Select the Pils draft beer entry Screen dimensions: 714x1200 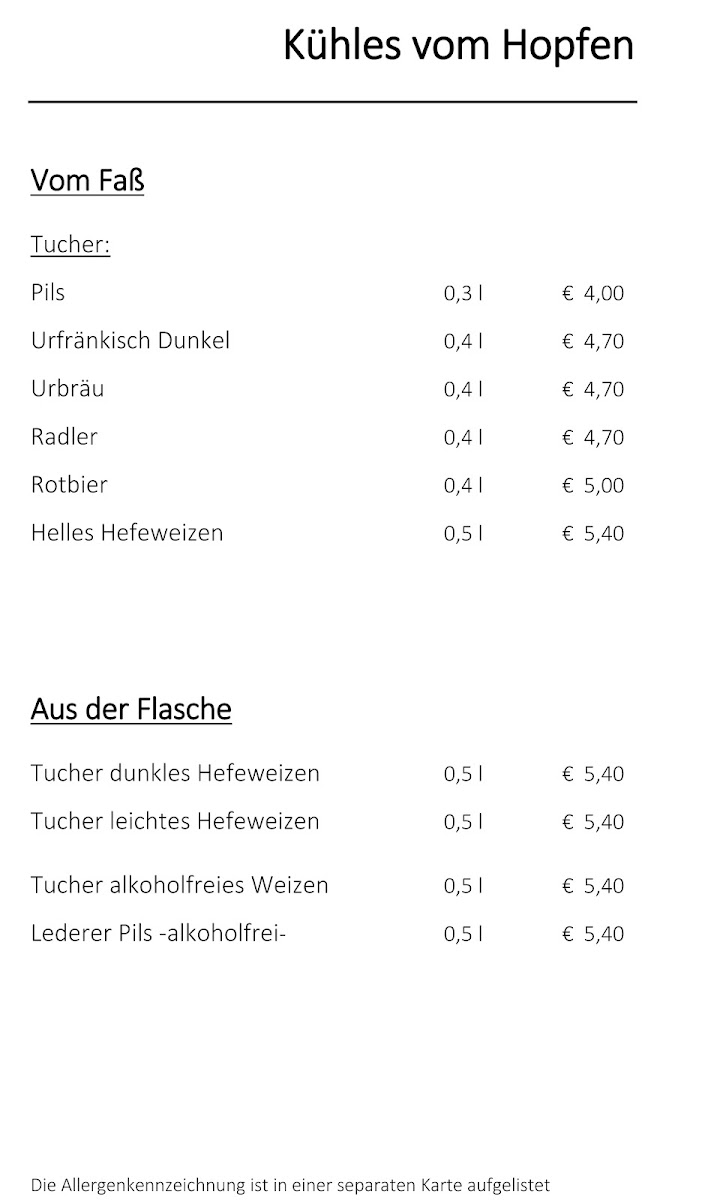(48, 293)
